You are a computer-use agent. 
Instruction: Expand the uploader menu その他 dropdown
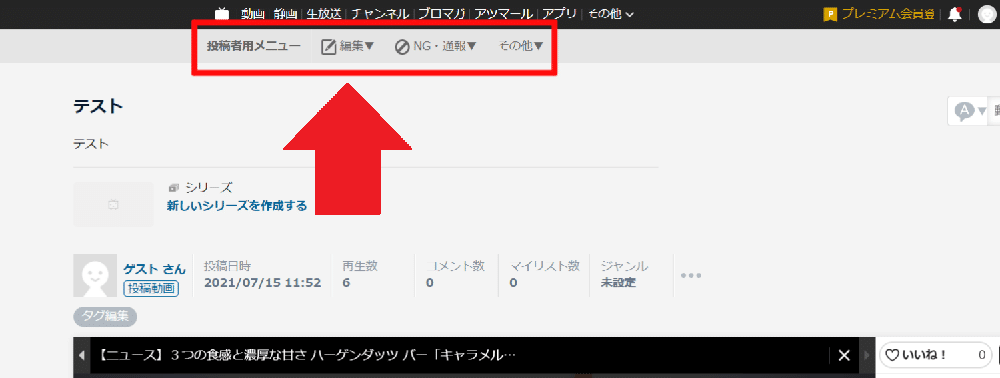[x=520, y=47]
